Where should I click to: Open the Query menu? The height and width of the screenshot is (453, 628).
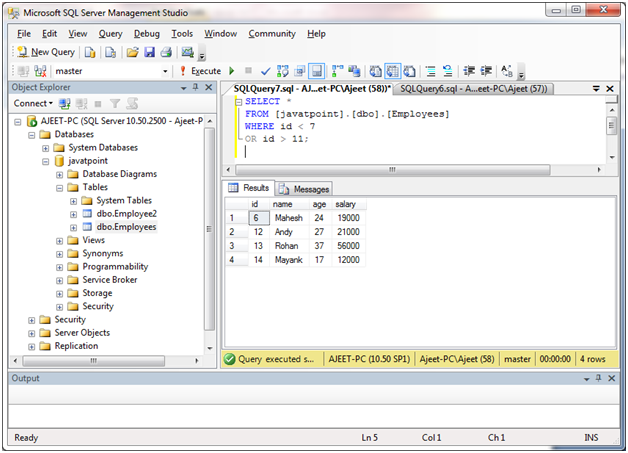[111, 34]
